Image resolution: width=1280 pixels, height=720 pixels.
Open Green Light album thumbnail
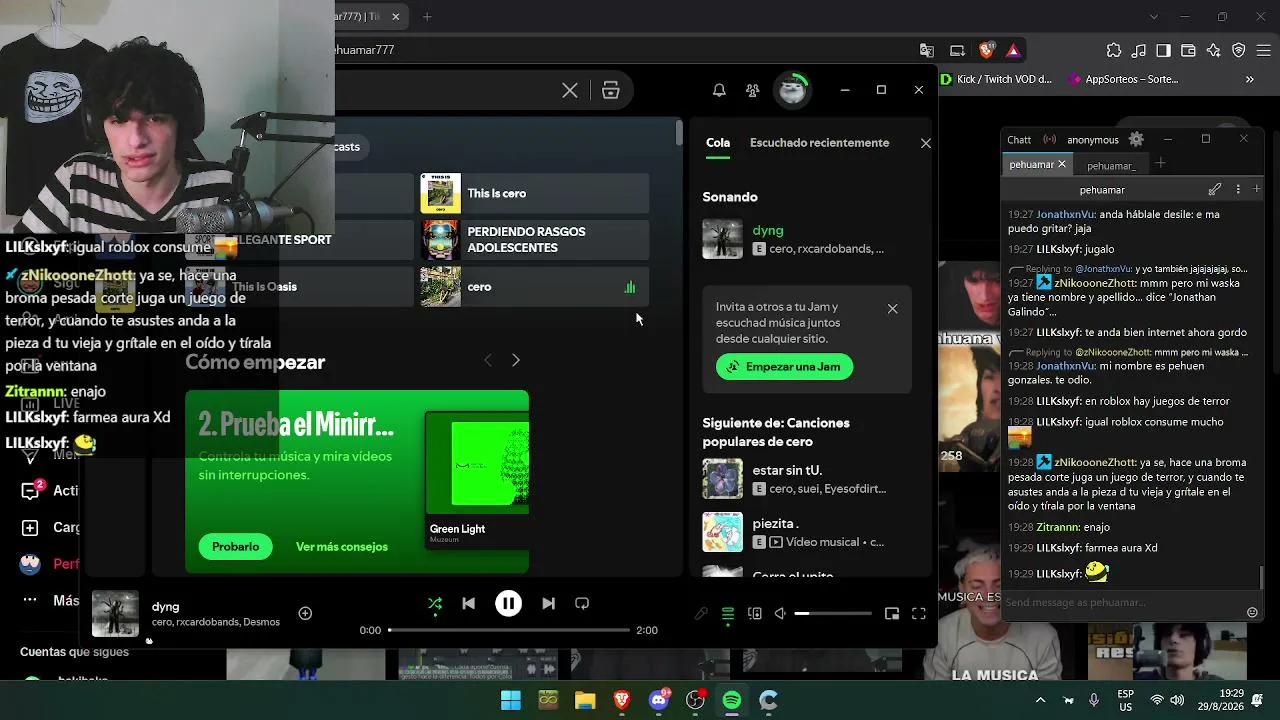point(477,464)
